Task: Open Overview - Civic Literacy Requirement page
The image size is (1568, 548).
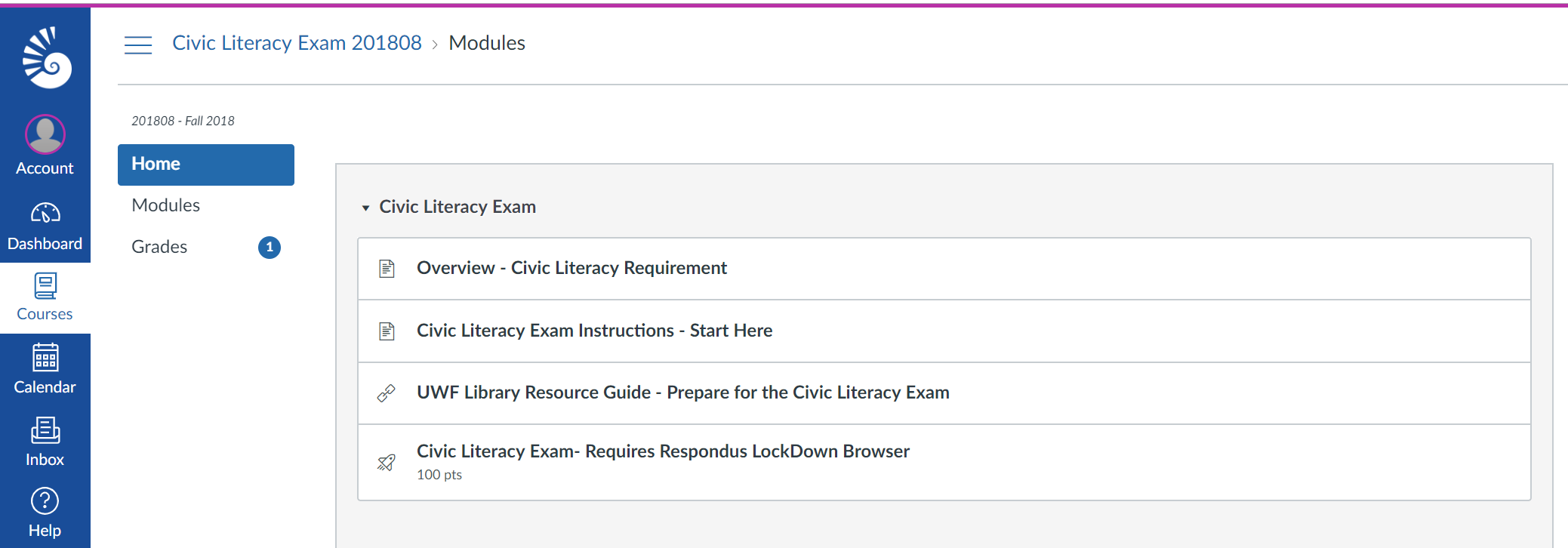Action: coord(571,268)
